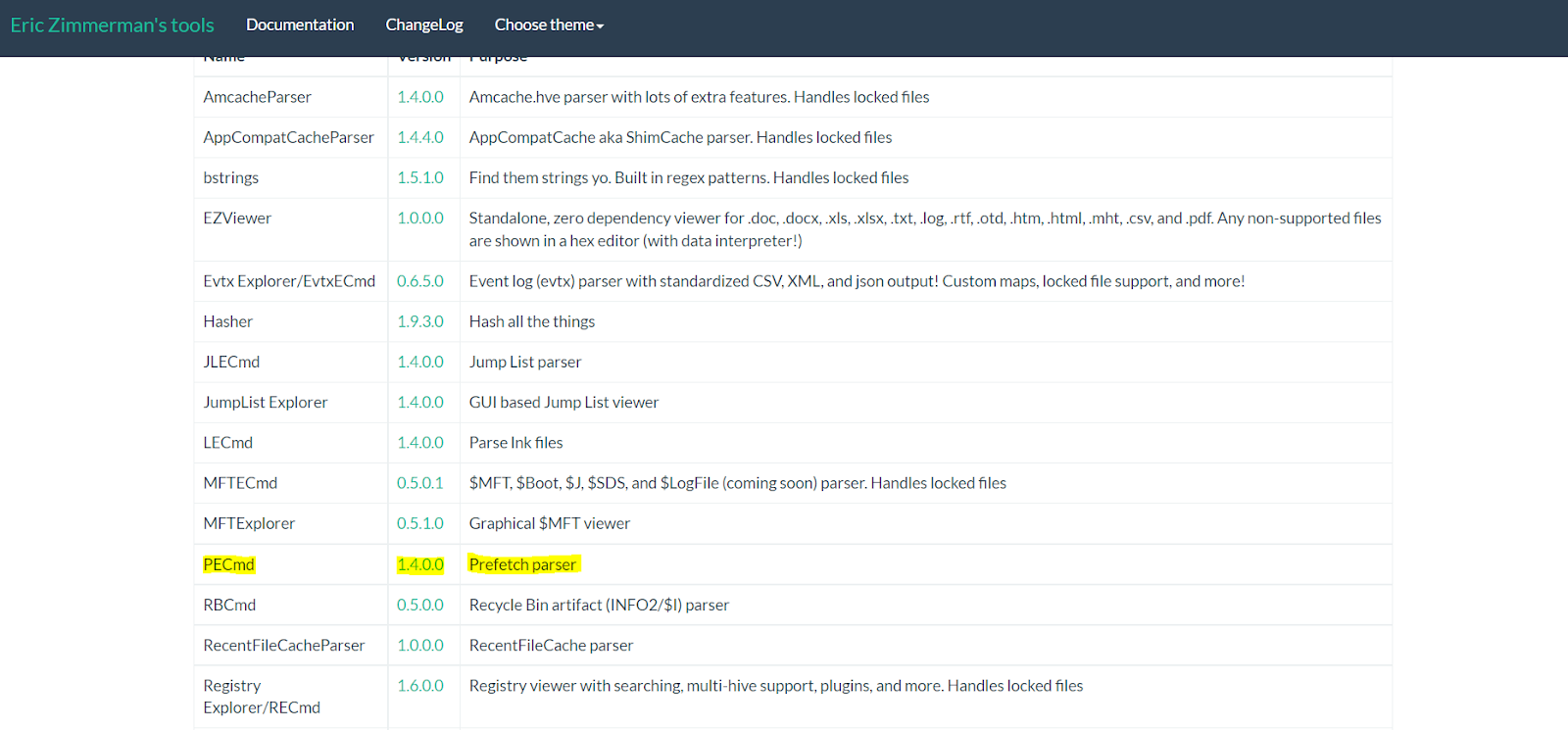Download LECmd version 1.4.0.0
This screenshot has height=730, width=1568.
click(420, 442)
